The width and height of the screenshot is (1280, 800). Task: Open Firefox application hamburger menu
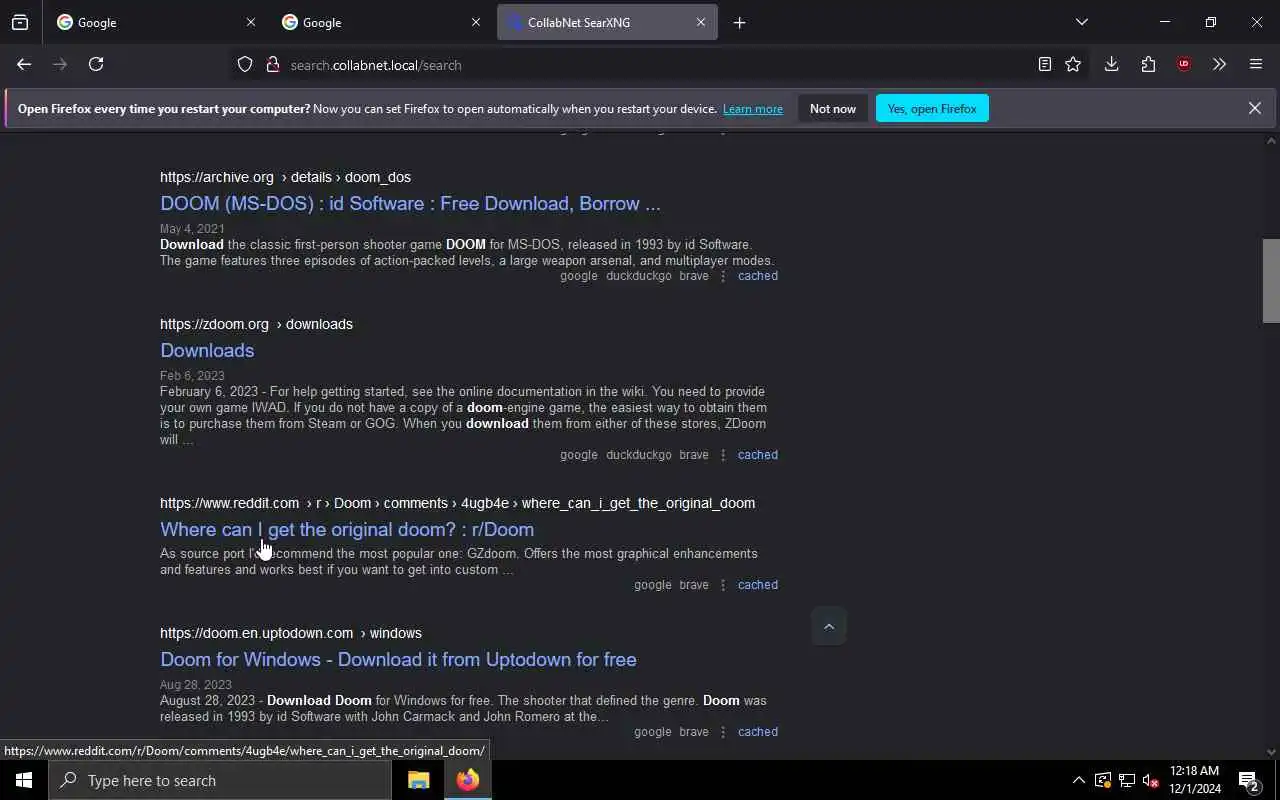point(1256,64)
